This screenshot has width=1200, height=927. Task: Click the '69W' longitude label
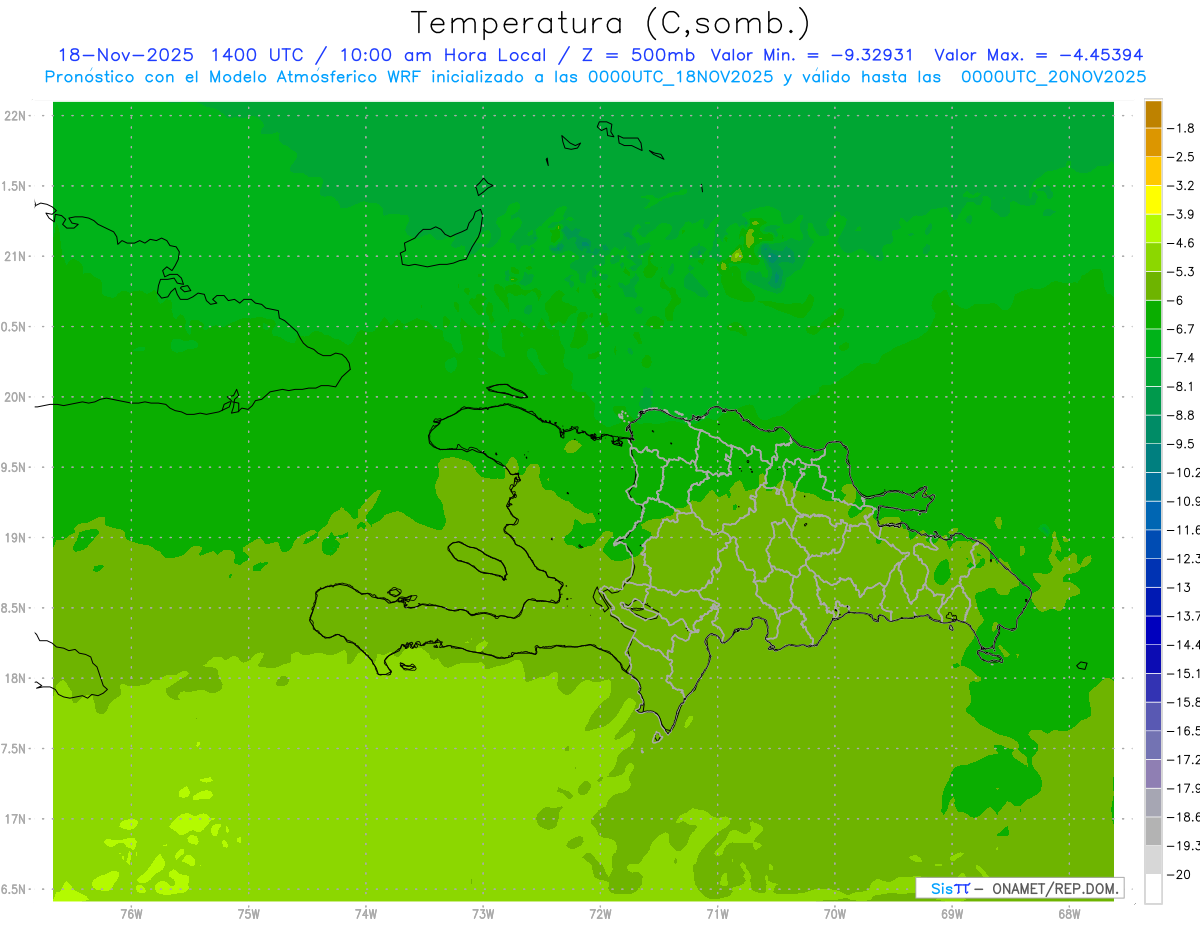(952, 913)
